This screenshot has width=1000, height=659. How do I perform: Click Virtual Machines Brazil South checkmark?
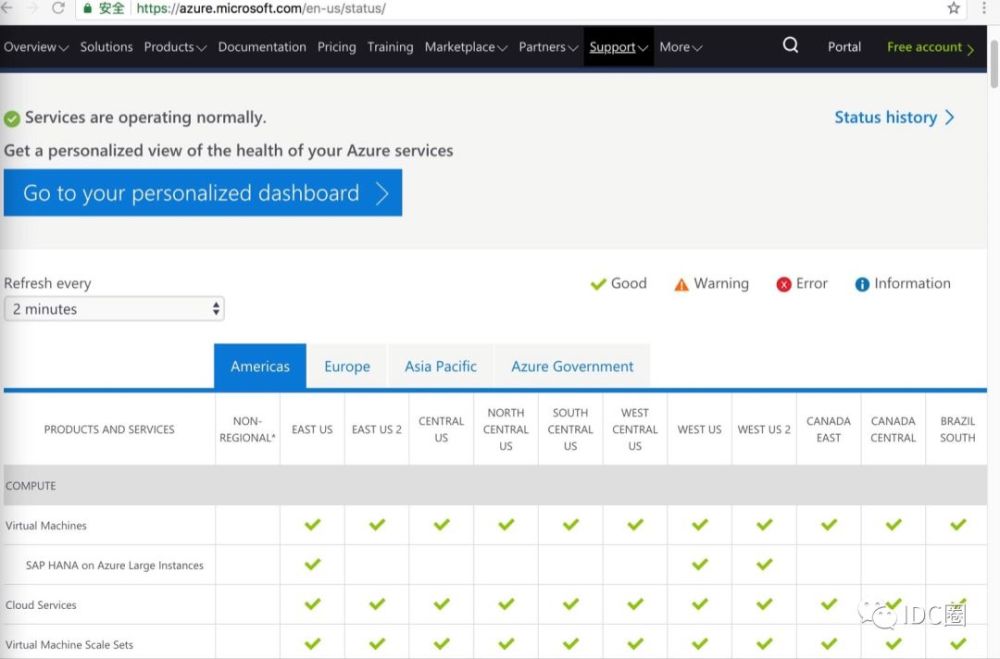point(958,524)
